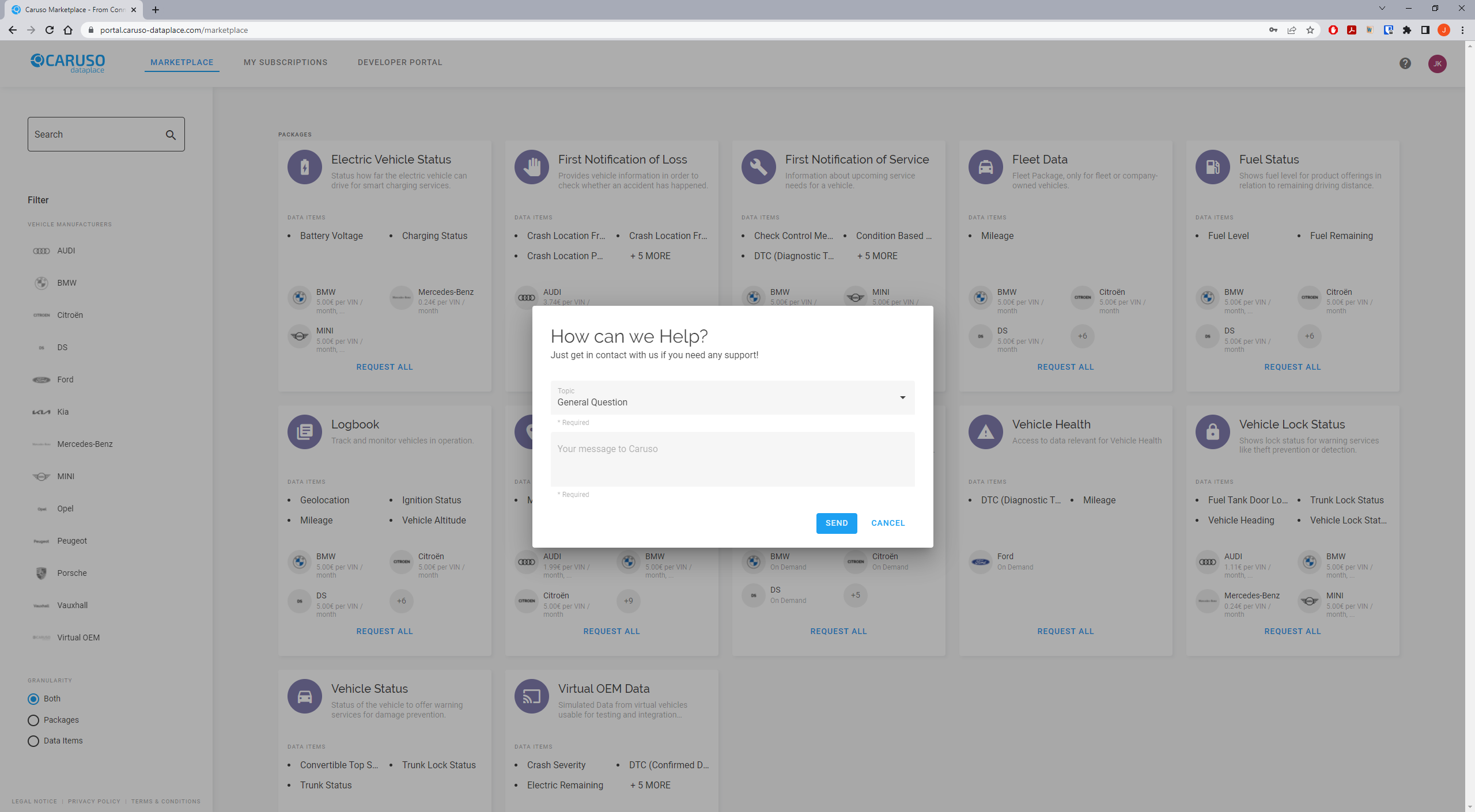Click the Vehicle Lock Status padlock icon
The width and height of the screenshot is (1475, 812).
click(x=1213, y=431)
